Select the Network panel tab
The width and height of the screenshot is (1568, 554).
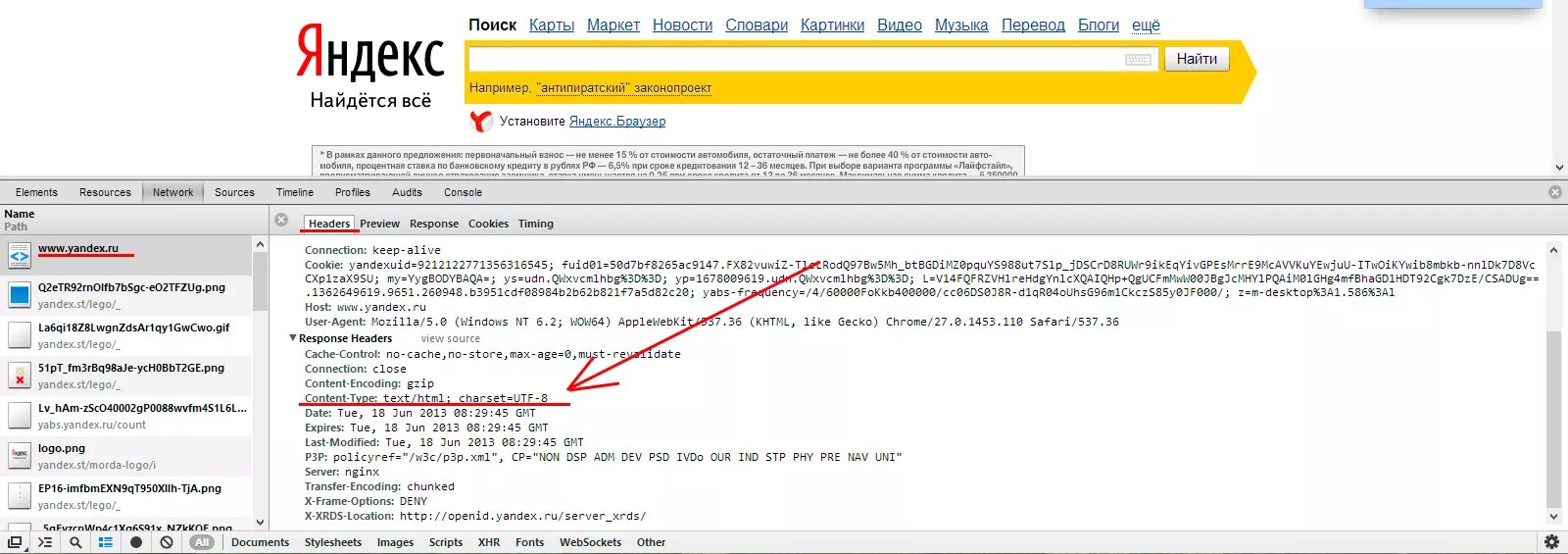click(x=172, y=192)
